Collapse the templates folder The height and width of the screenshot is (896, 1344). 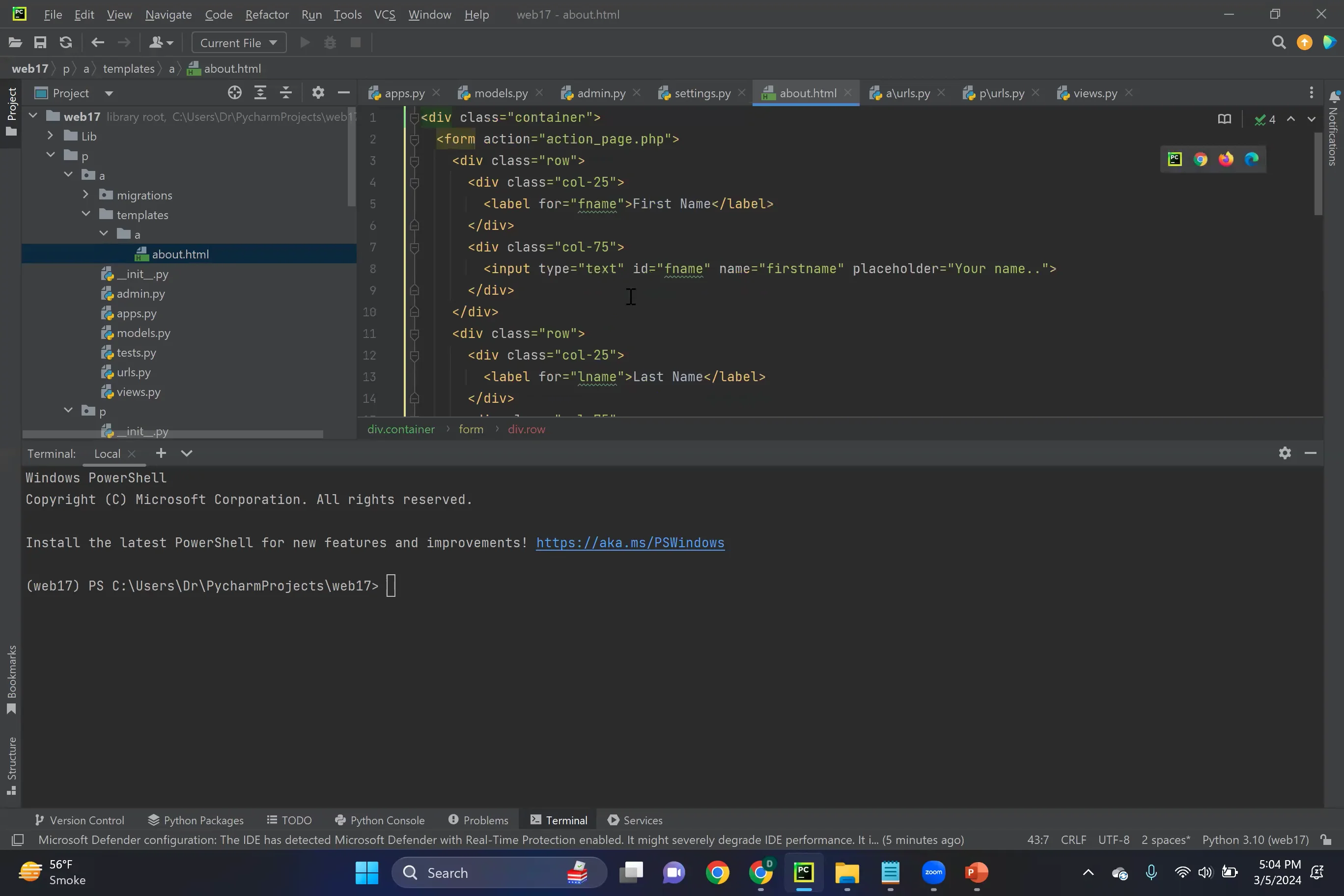click(85, 214)
